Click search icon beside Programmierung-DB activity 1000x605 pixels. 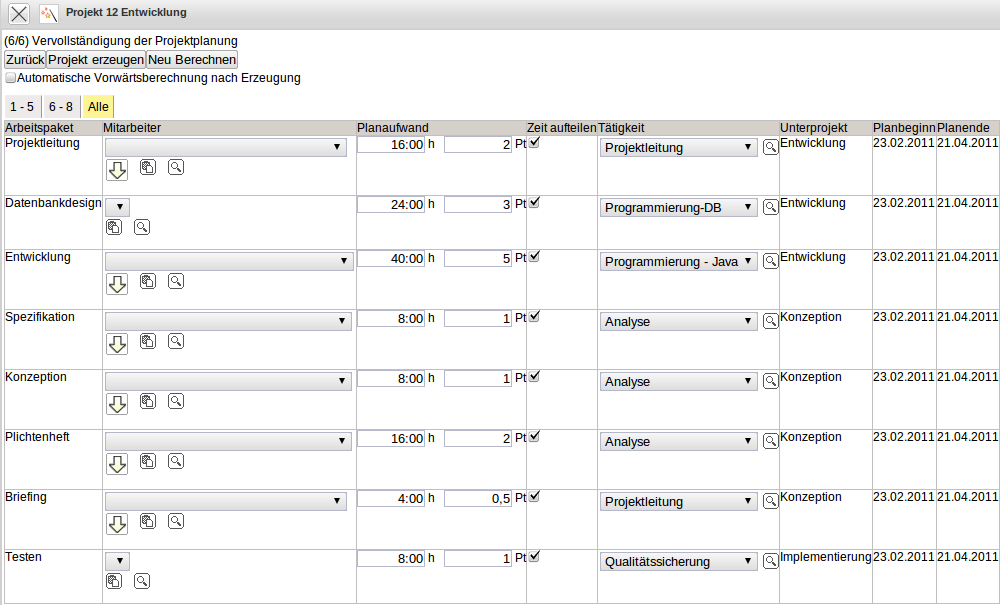point(770,207)
